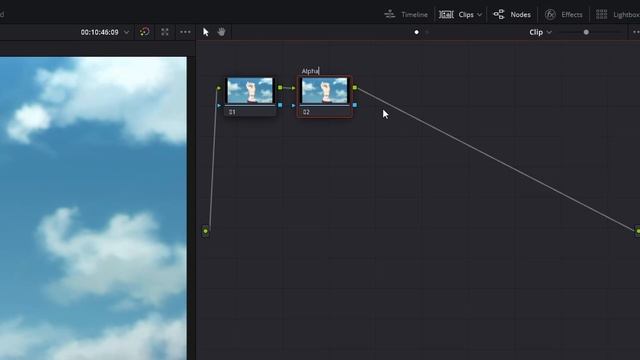Click node 01 key input triangle
The height and width of the screenshot is (360, 640).
pyautogui.click(x=219, y=106)
